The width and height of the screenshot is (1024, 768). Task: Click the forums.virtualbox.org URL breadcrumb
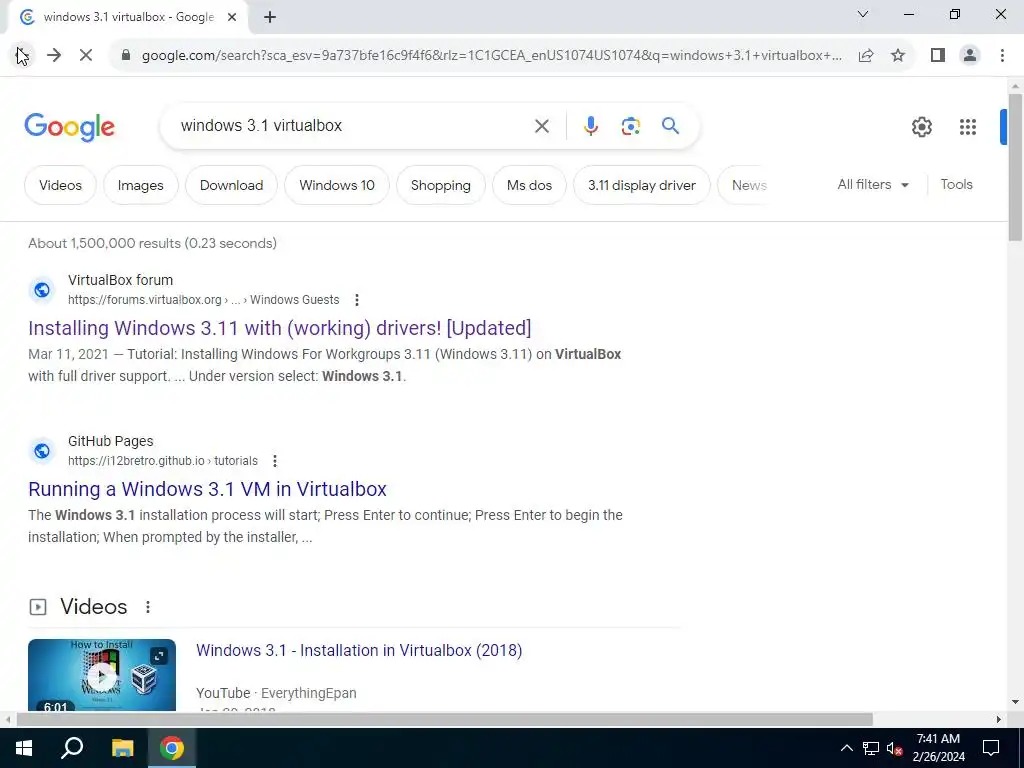pyautogui.click(x=204, y=300)
